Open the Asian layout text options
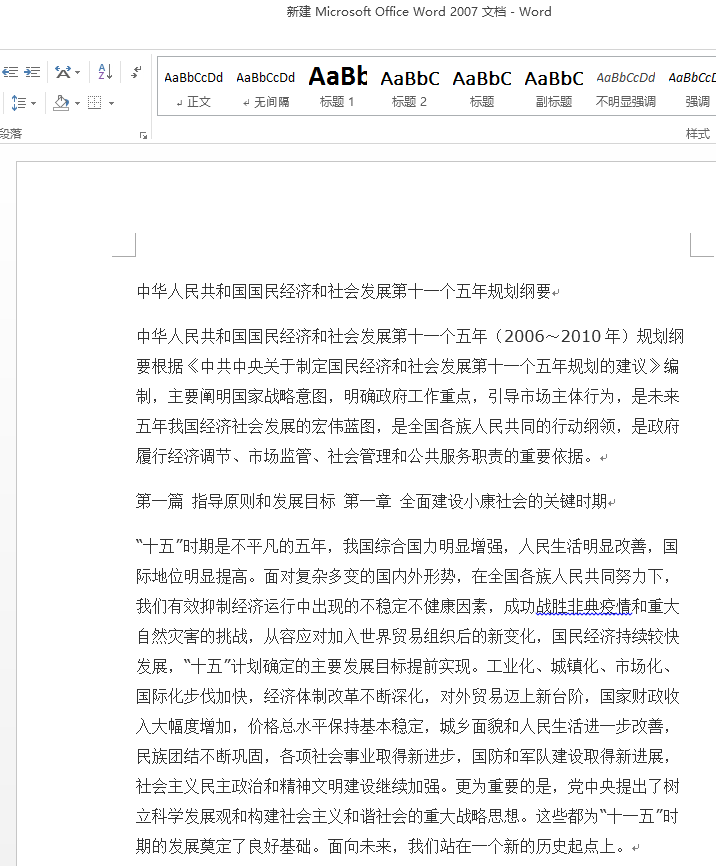 [63, 72]
